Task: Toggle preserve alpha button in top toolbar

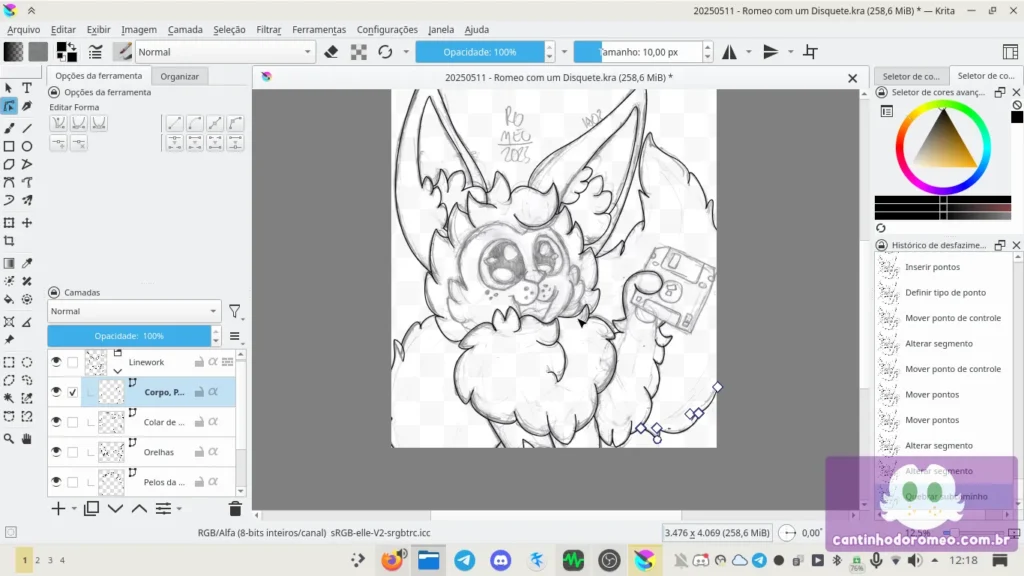Action: pos(359,52)
